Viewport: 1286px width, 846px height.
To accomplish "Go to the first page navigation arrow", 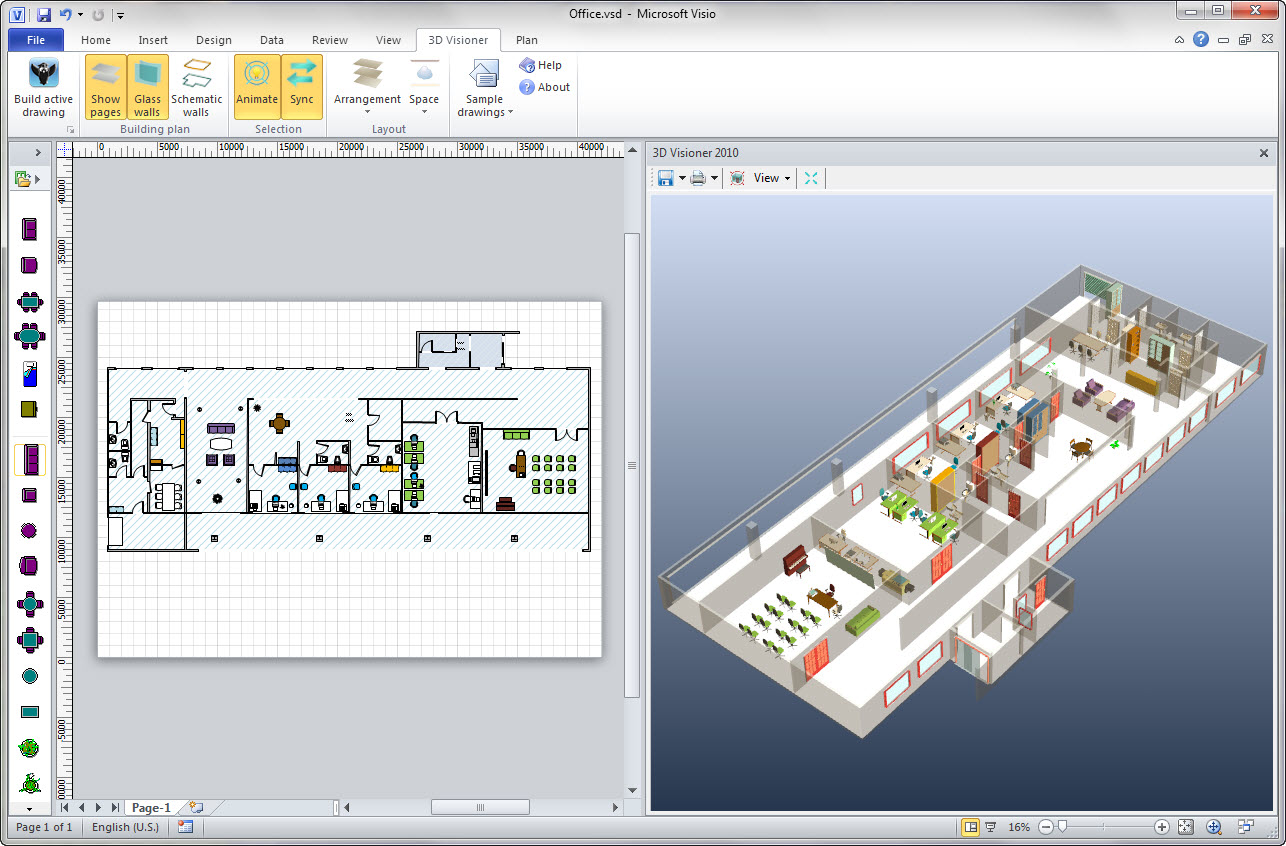I will tap(65, 807).
